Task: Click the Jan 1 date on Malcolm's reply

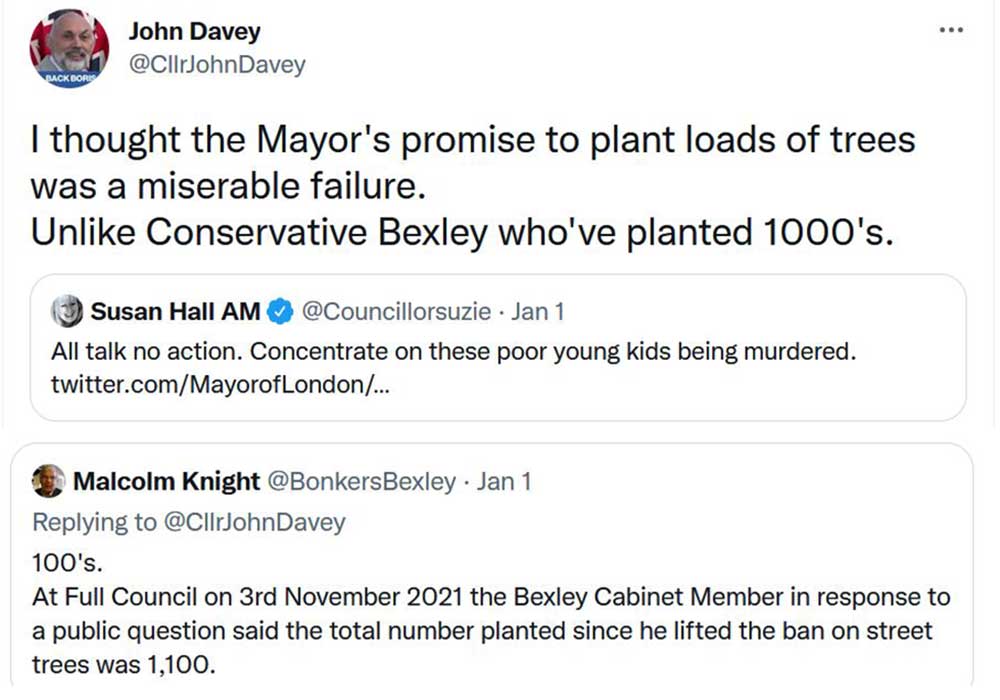Action: (504, 482)
